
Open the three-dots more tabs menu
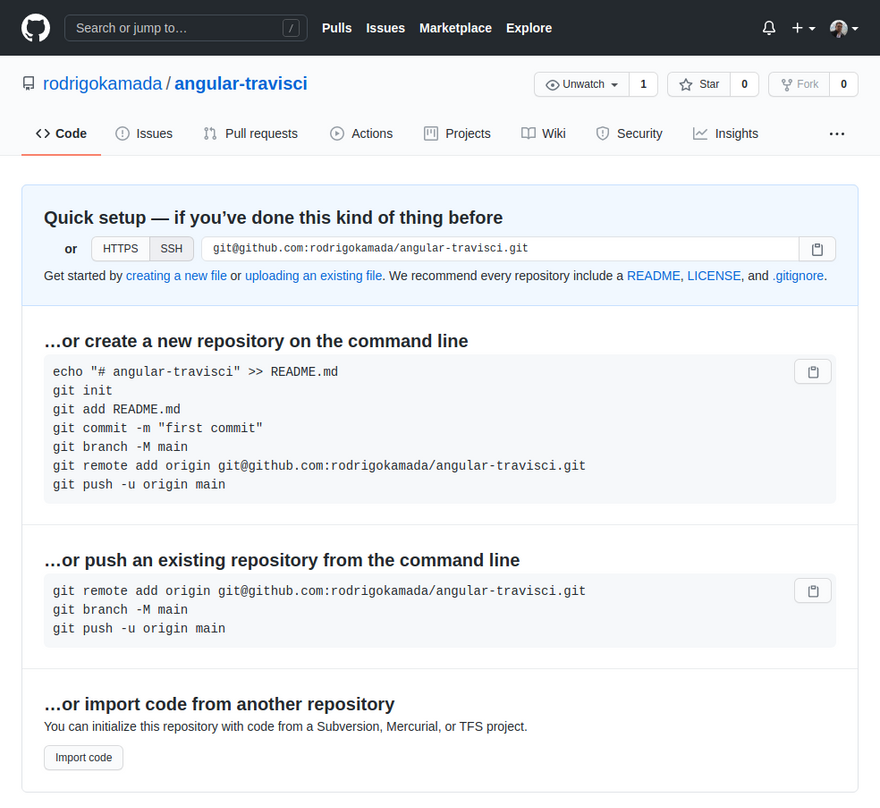(837, 134)
